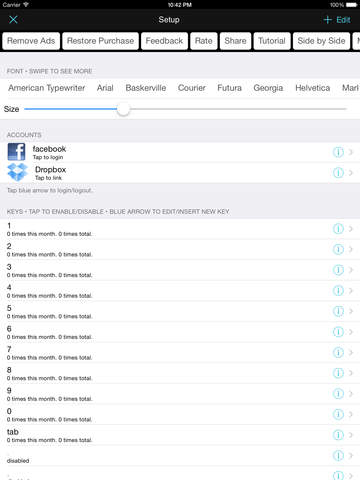Tap info icon for key 4
Image resolution: width=360 pixels, height=480 pixels.
pyautogui.click(x=338, y=291)
